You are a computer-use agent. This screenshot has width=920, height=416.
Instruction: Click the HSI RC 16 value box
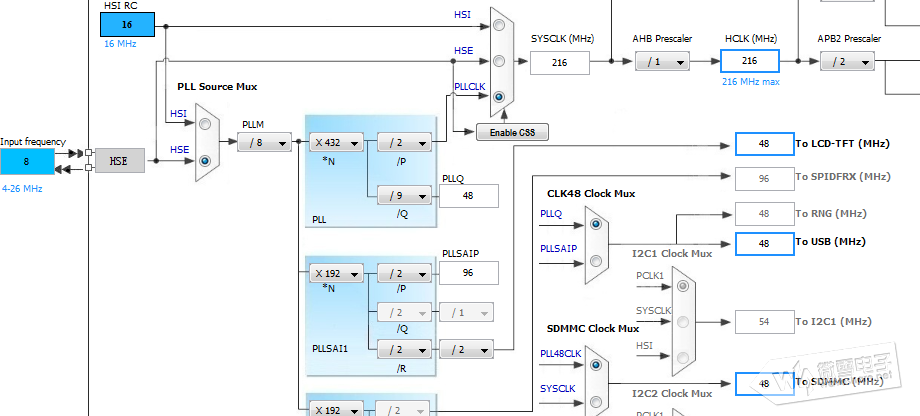pos(127,23)
